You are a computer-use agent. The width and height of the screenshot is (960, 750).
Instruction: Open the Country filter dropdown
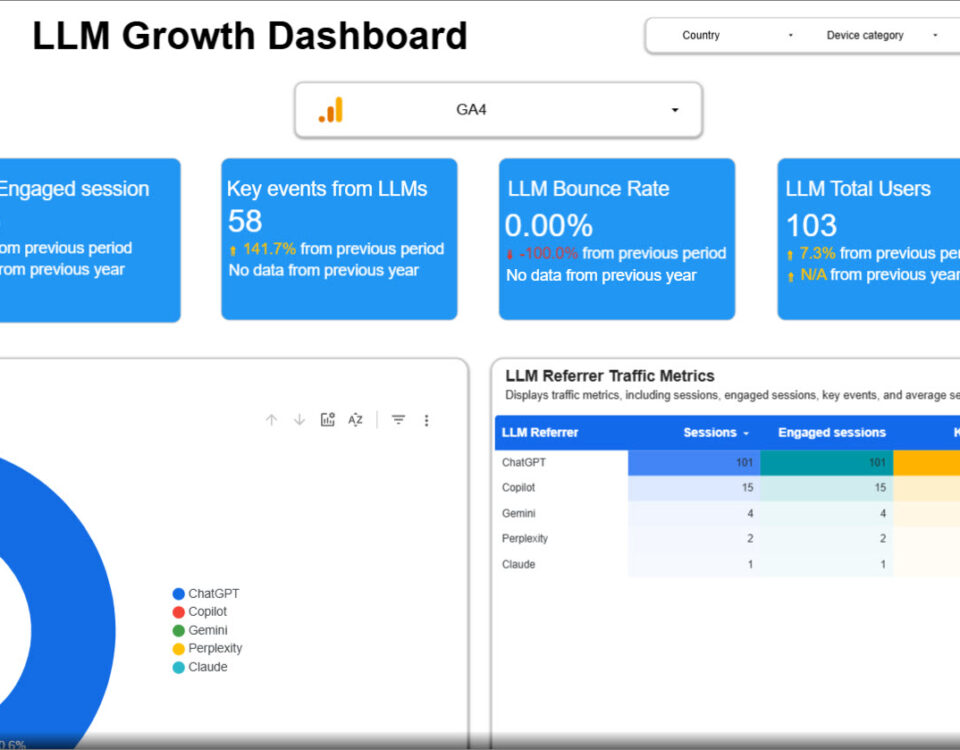(x=737, y=36)
